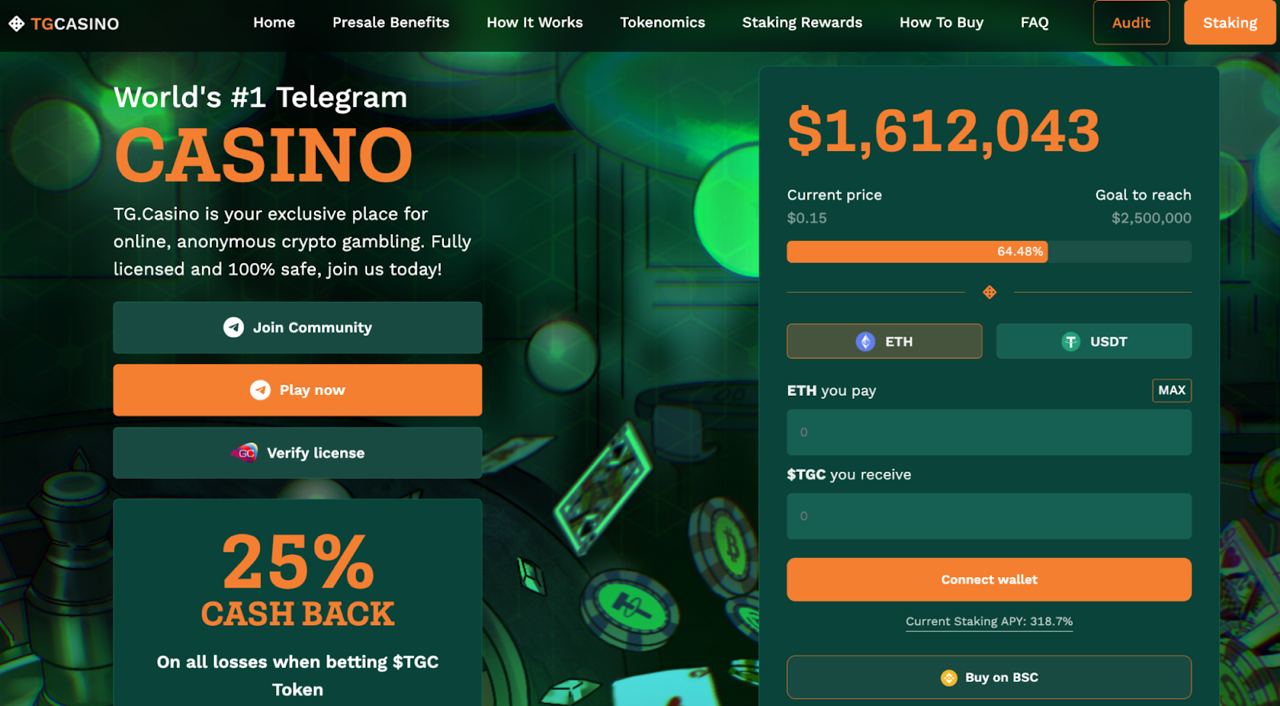The image size is (1280, 706).
Task: Click the orange diamond divider icon
Action: (989, 292)
